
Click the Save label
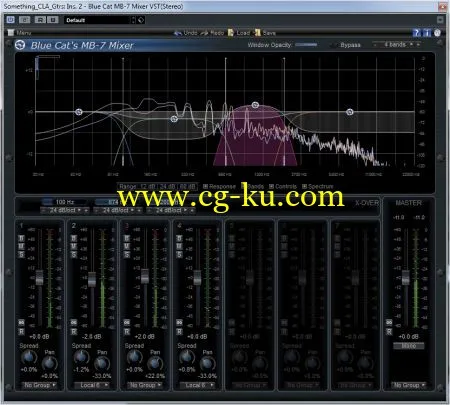[269, 33]
